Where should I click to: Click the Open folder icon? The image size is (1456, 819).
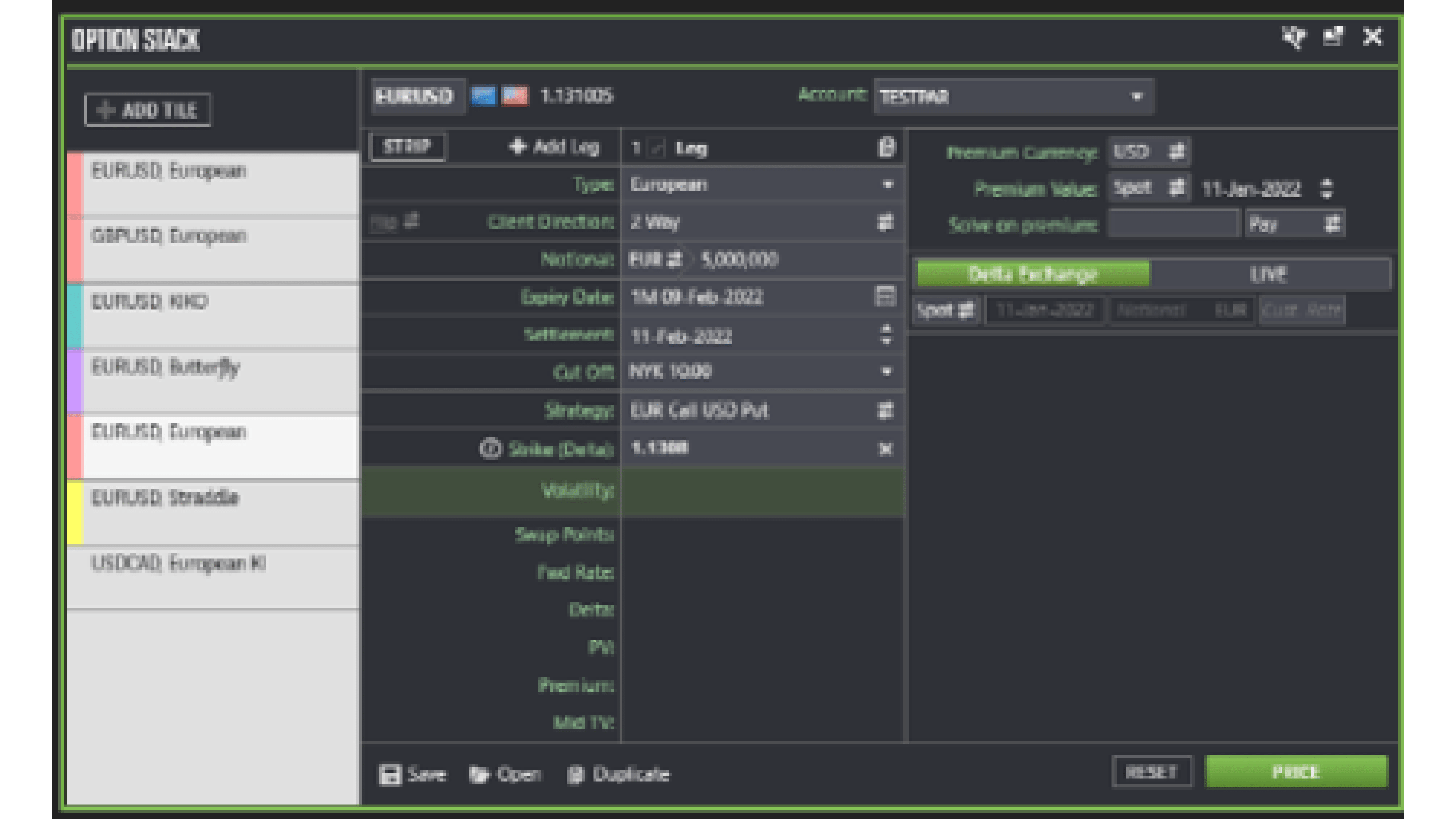click(479, 774)
